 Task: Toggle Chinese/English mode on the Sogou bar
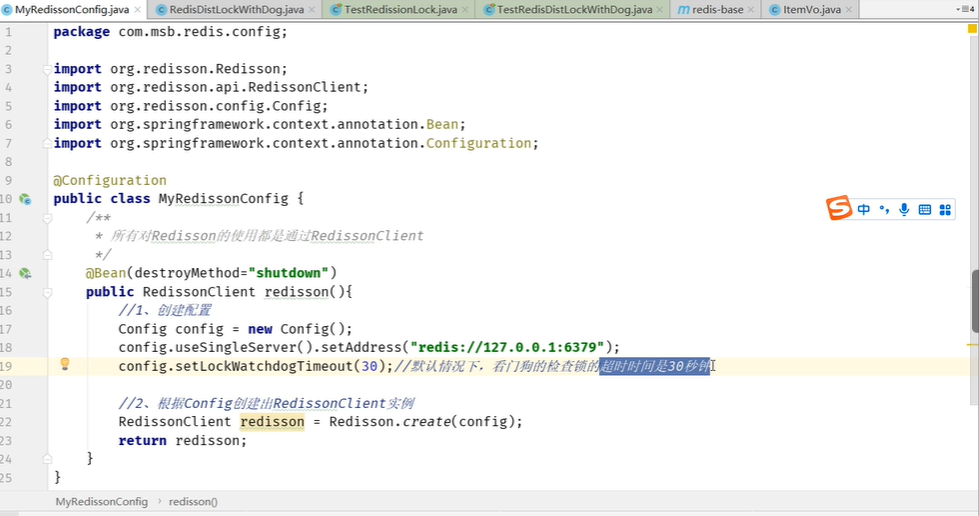(863, 210)
